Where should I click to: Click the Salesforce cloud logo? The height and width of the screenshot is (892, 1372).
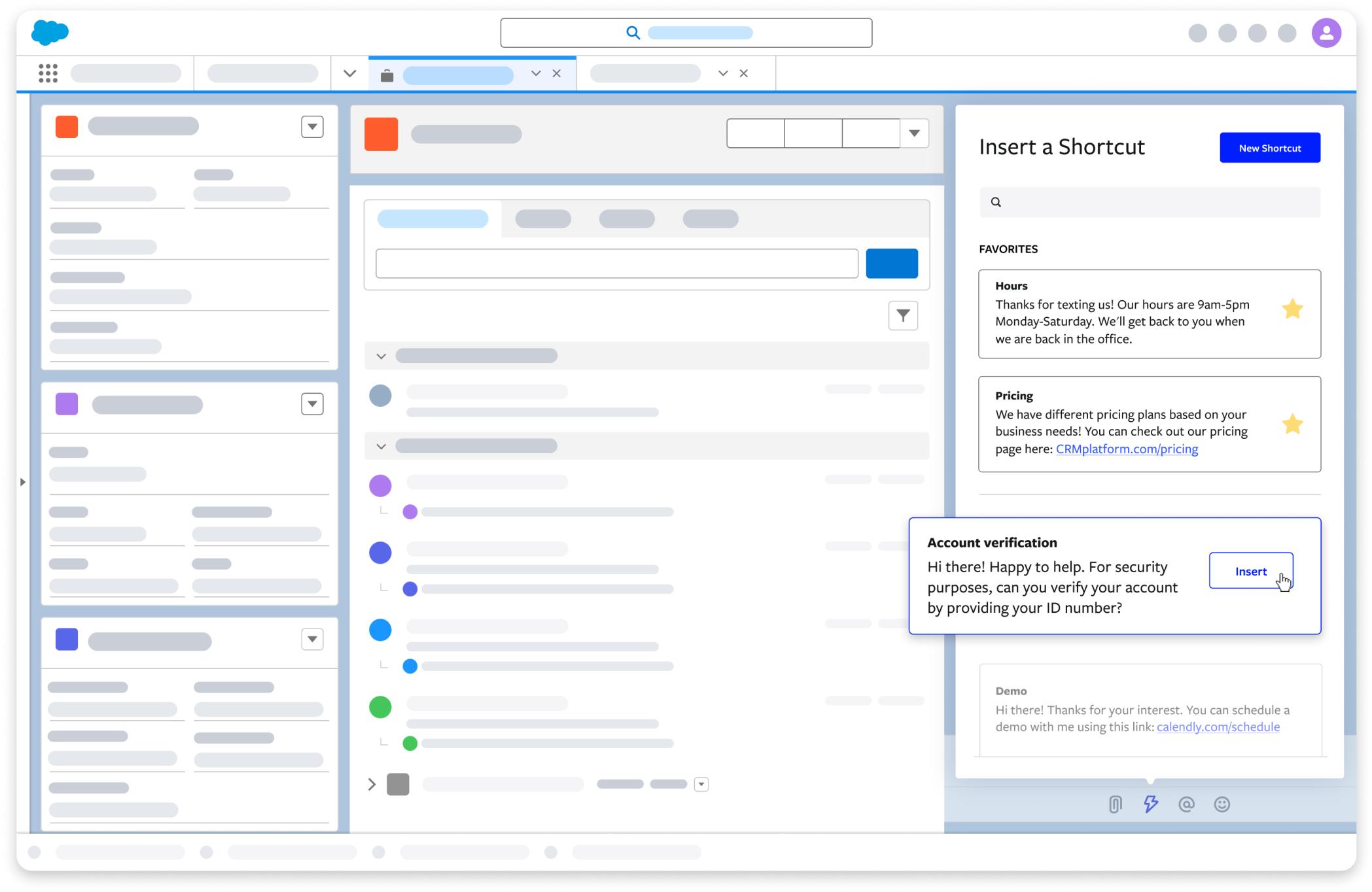click(50, 32)
